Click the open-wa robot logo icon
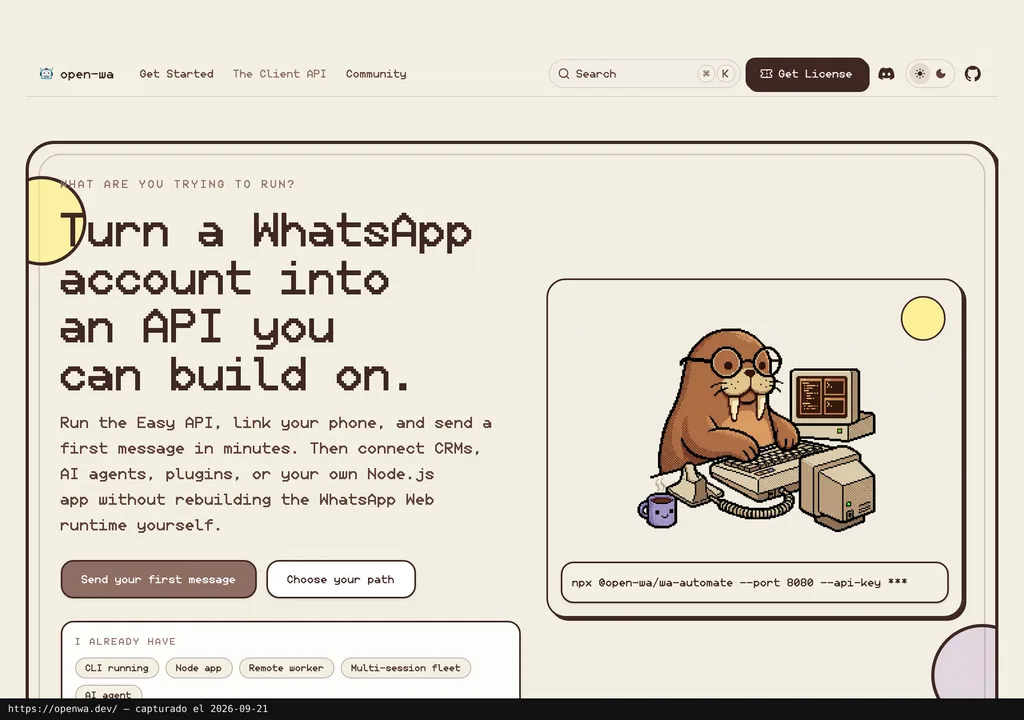1024x720 pixels. click(x=46, y=73)
